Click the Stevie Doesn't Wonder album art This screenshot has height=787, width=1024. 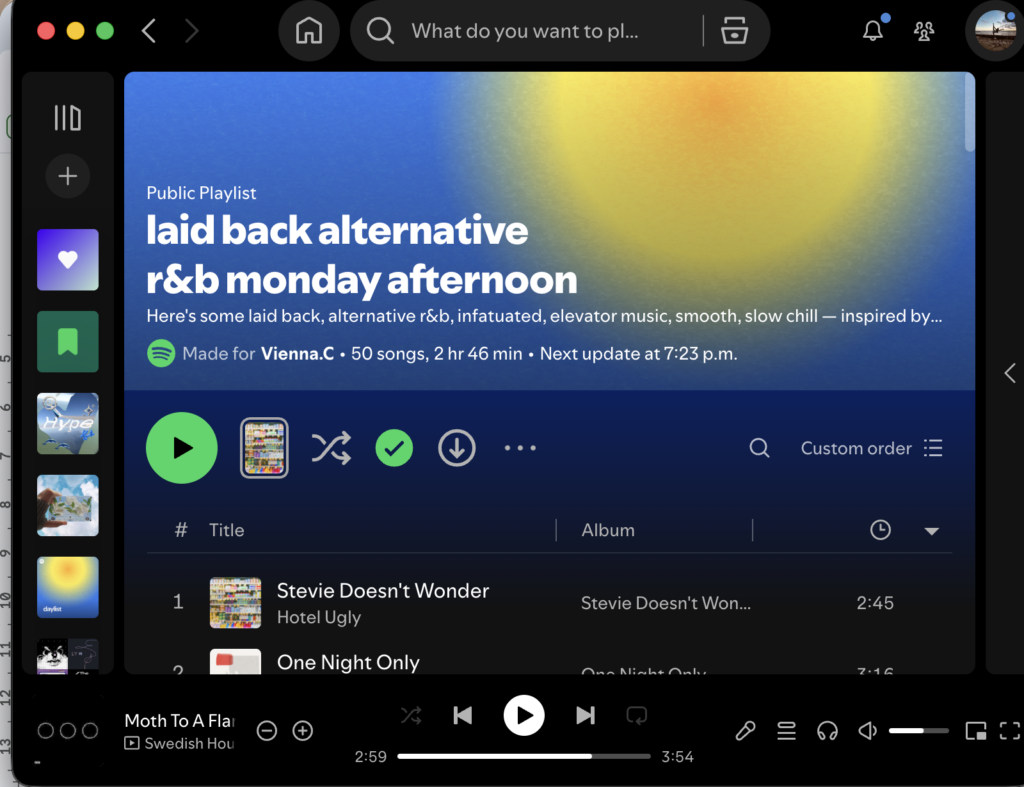(x=235, y=603)
